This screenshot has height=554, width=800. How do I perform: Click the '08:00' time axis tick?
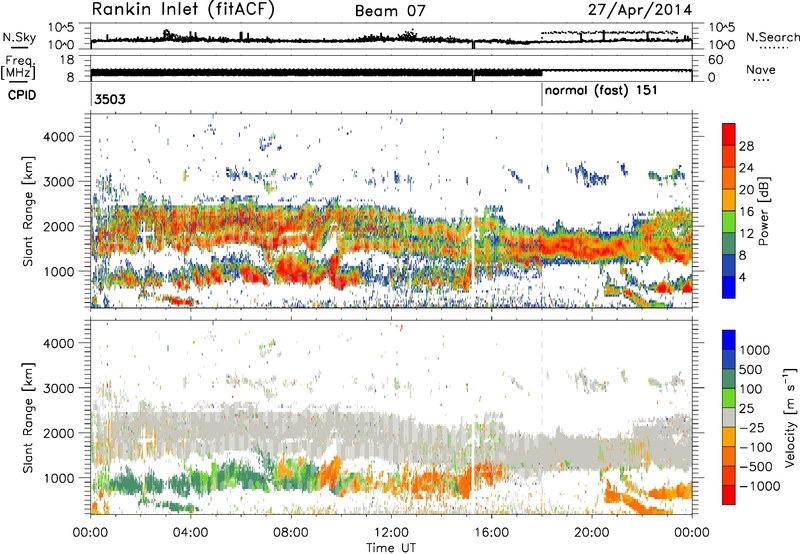click(291, 533)
